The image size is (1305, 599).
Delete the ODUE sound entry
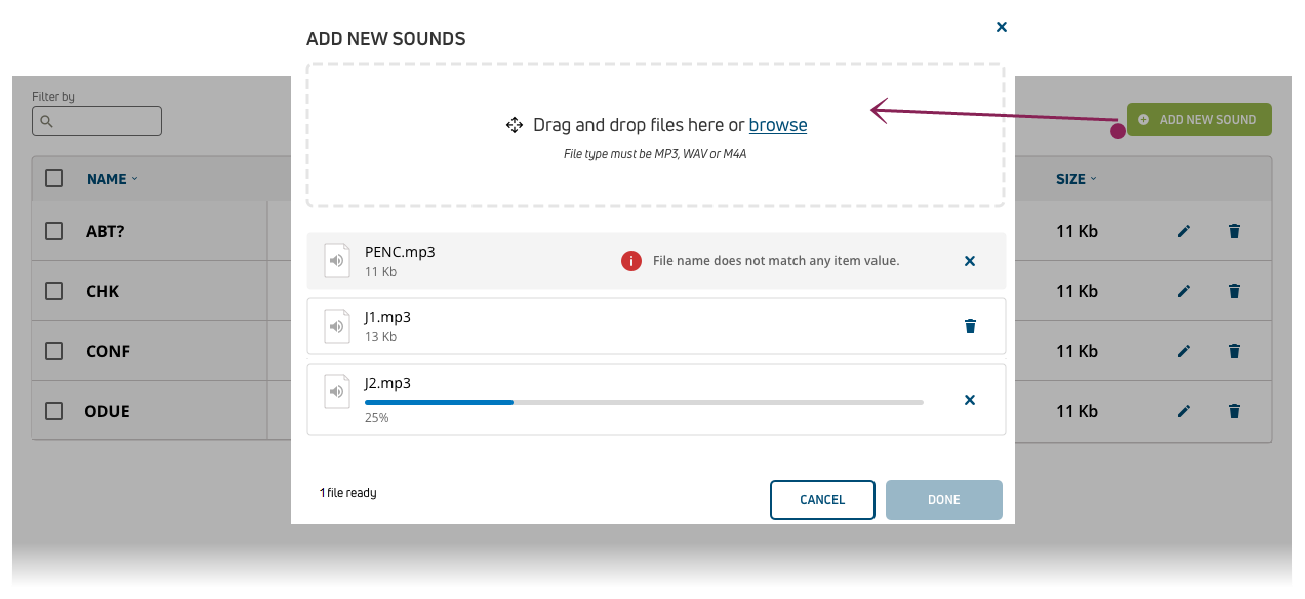point(1234,411)
